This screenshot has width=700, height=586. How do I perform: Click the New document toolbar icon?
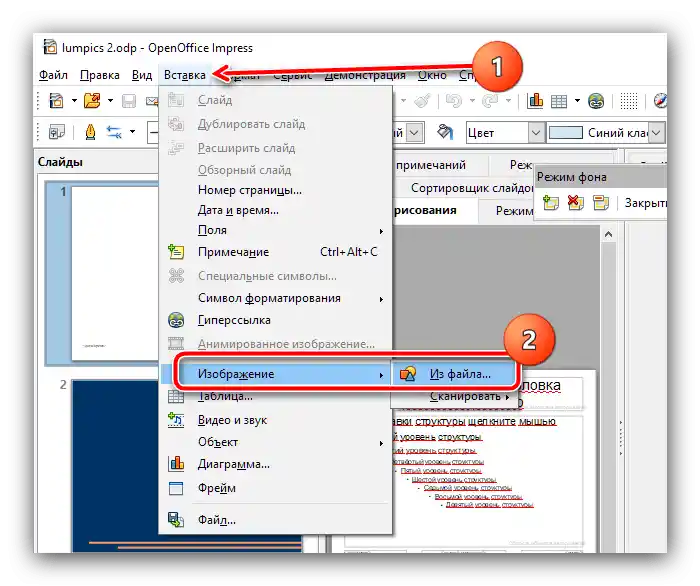pos(56,100)
